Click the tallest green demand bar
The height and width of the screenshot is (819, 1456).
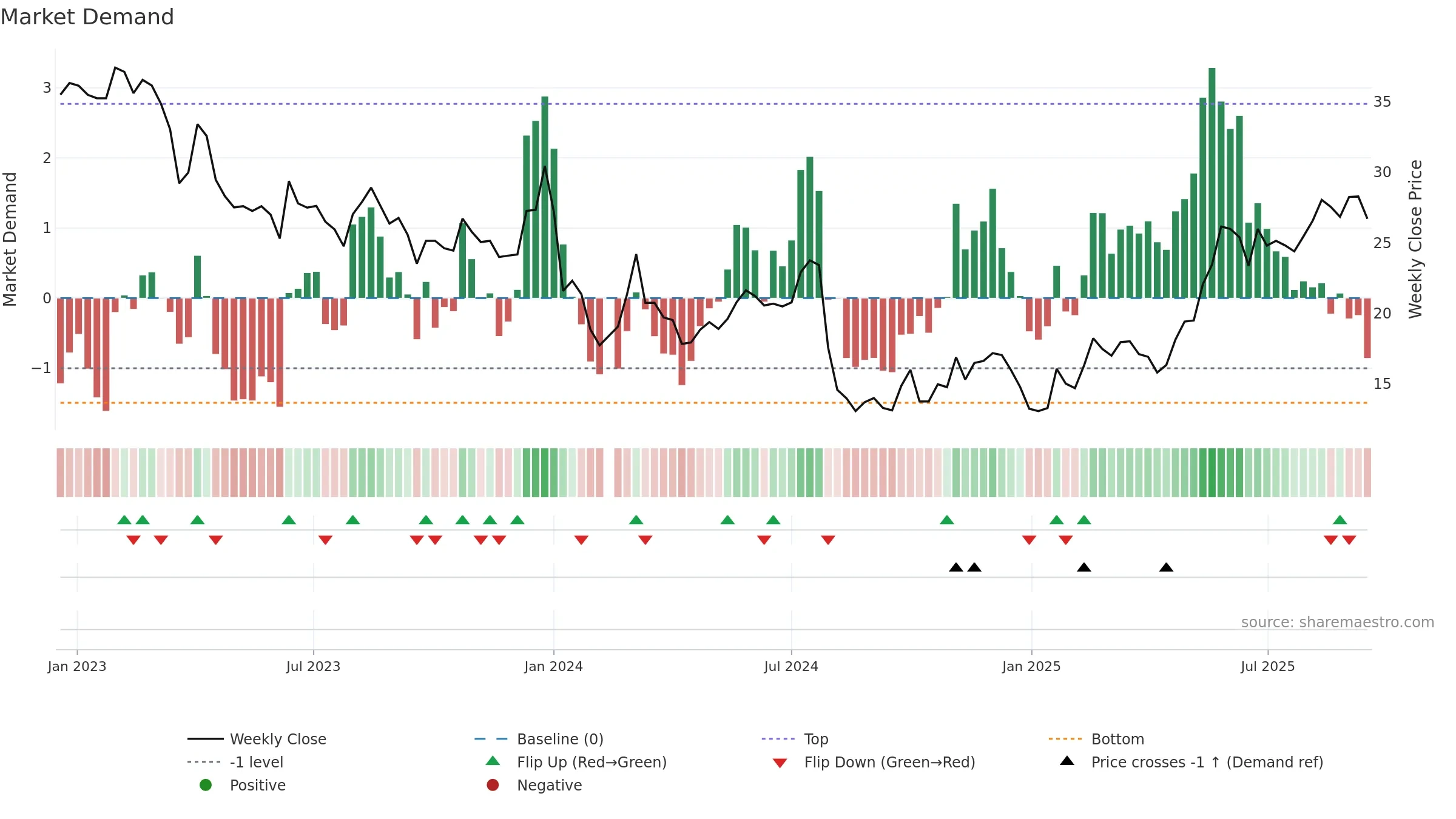click(x=1212, y=183)
